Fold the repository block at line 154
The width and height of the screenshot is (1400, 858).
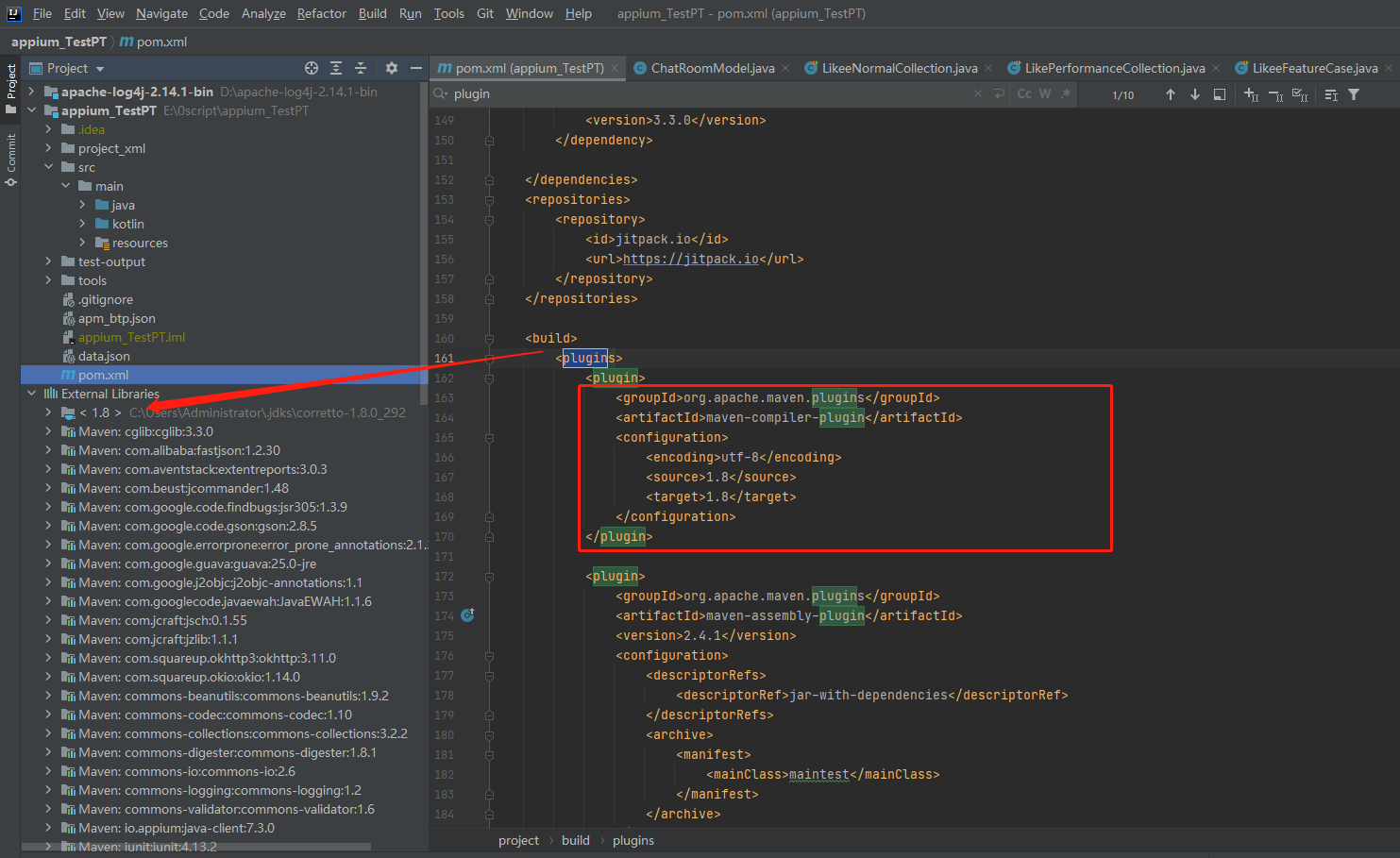coord(489,219)
